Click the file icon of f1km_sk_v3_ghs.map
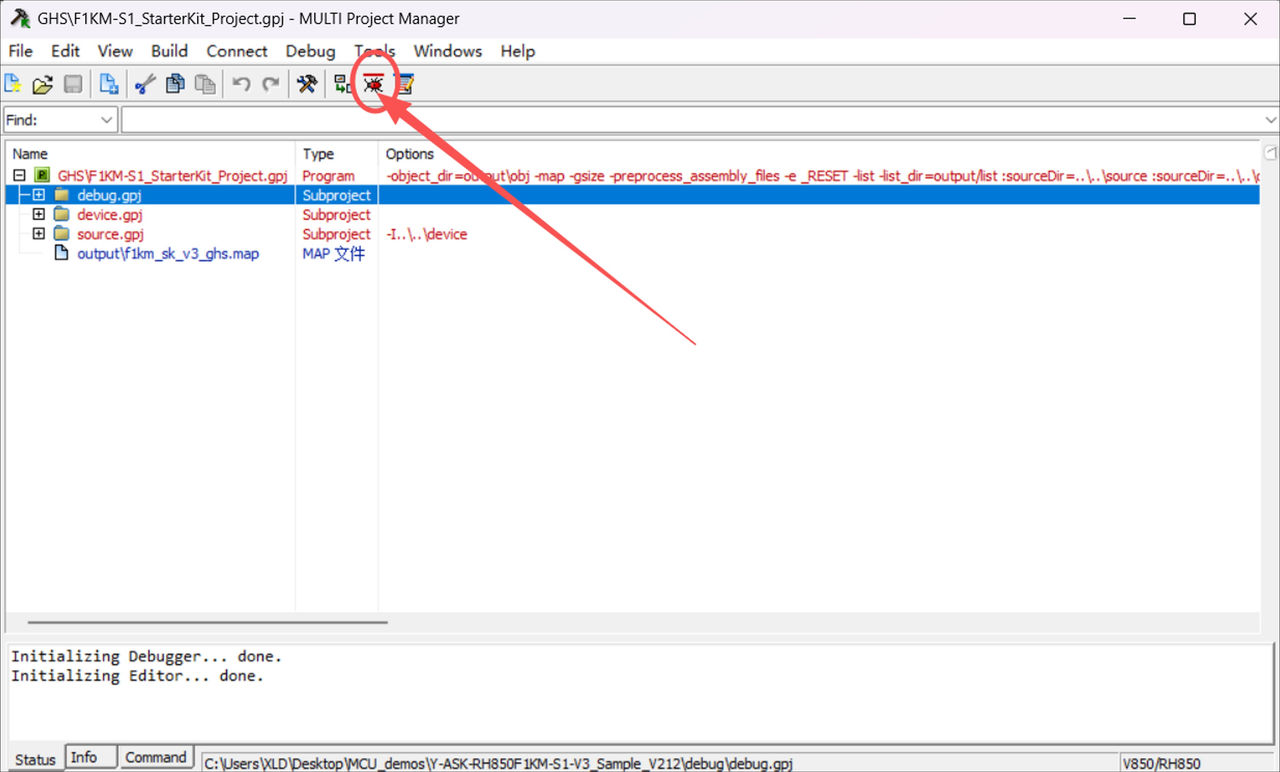The height and width of the screenshot is (772, 1280). [x=62, y=254]
